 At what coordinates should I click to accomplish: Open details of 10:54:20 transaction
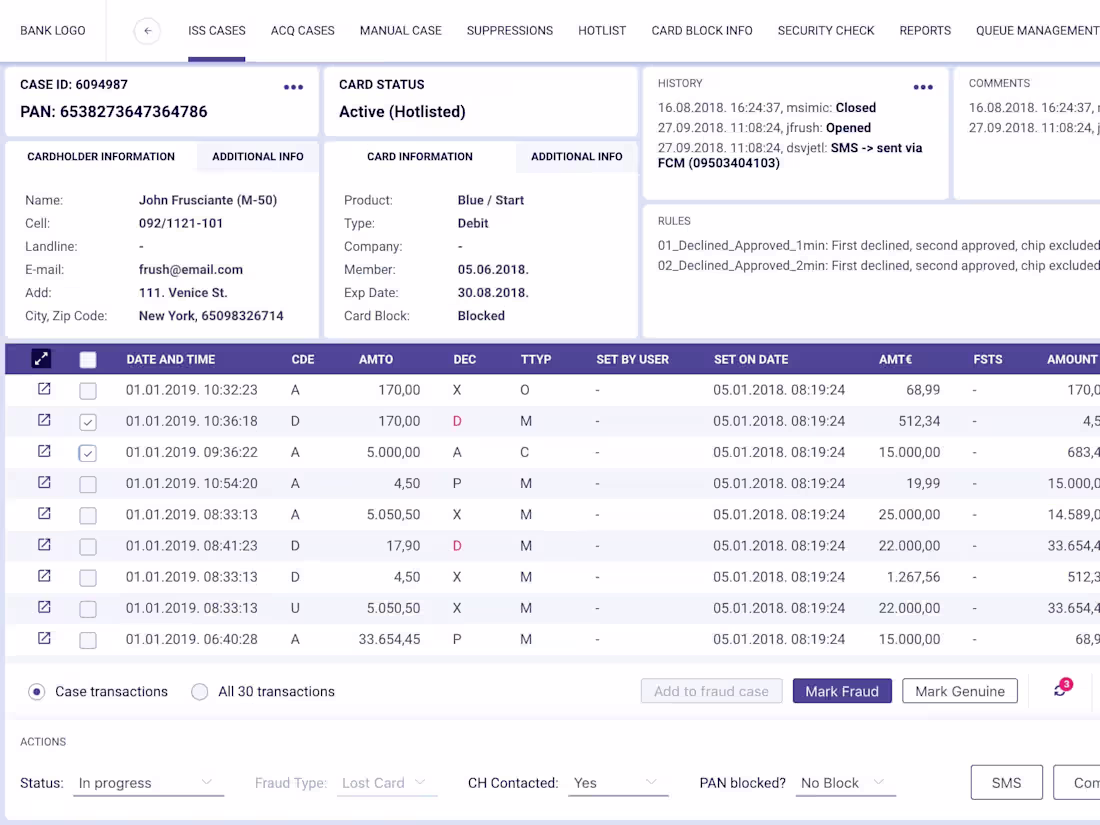click(x=44, y=482)
